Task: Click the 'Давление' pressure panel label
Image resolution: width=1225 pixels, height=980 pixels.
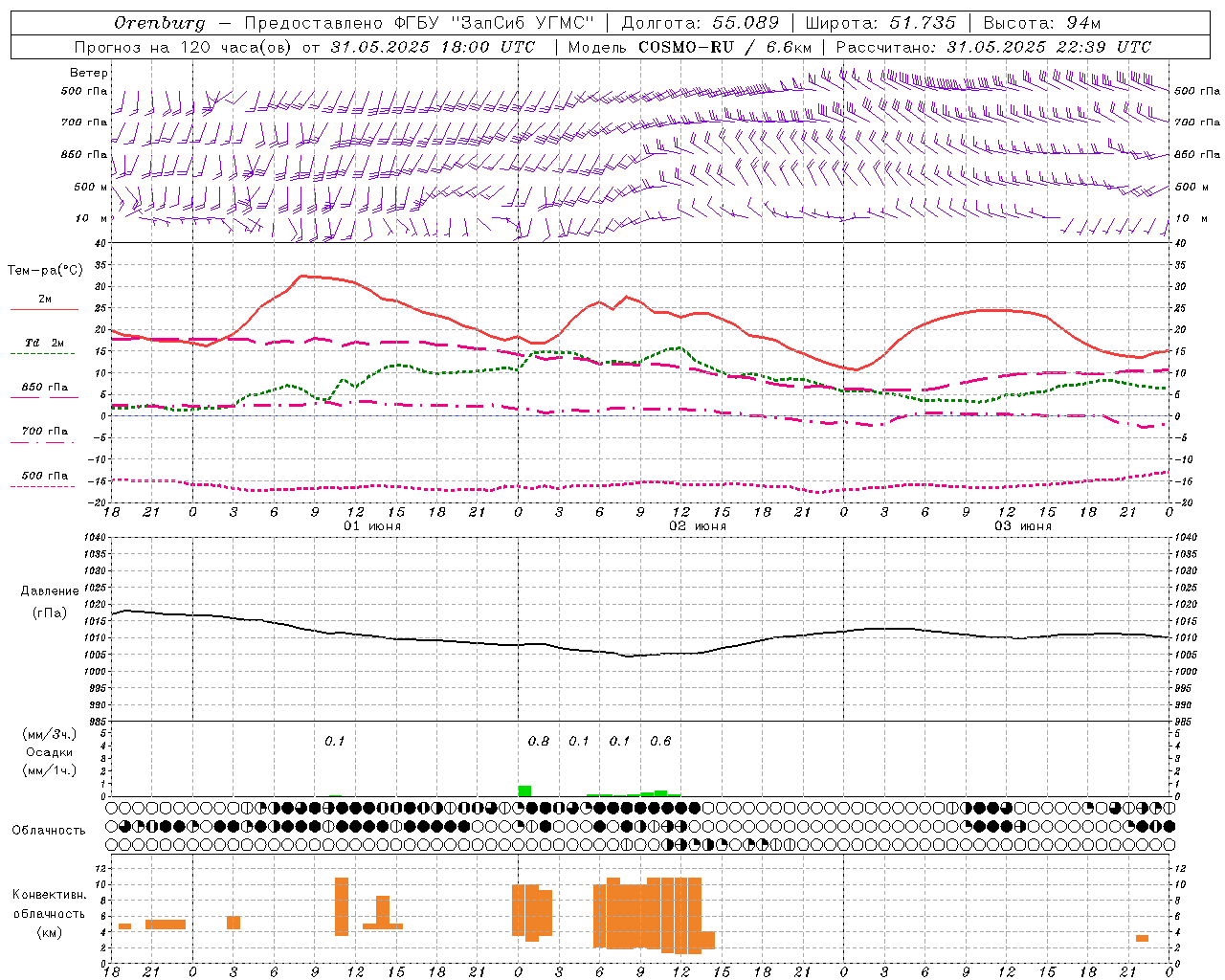Action: (49, 591)
